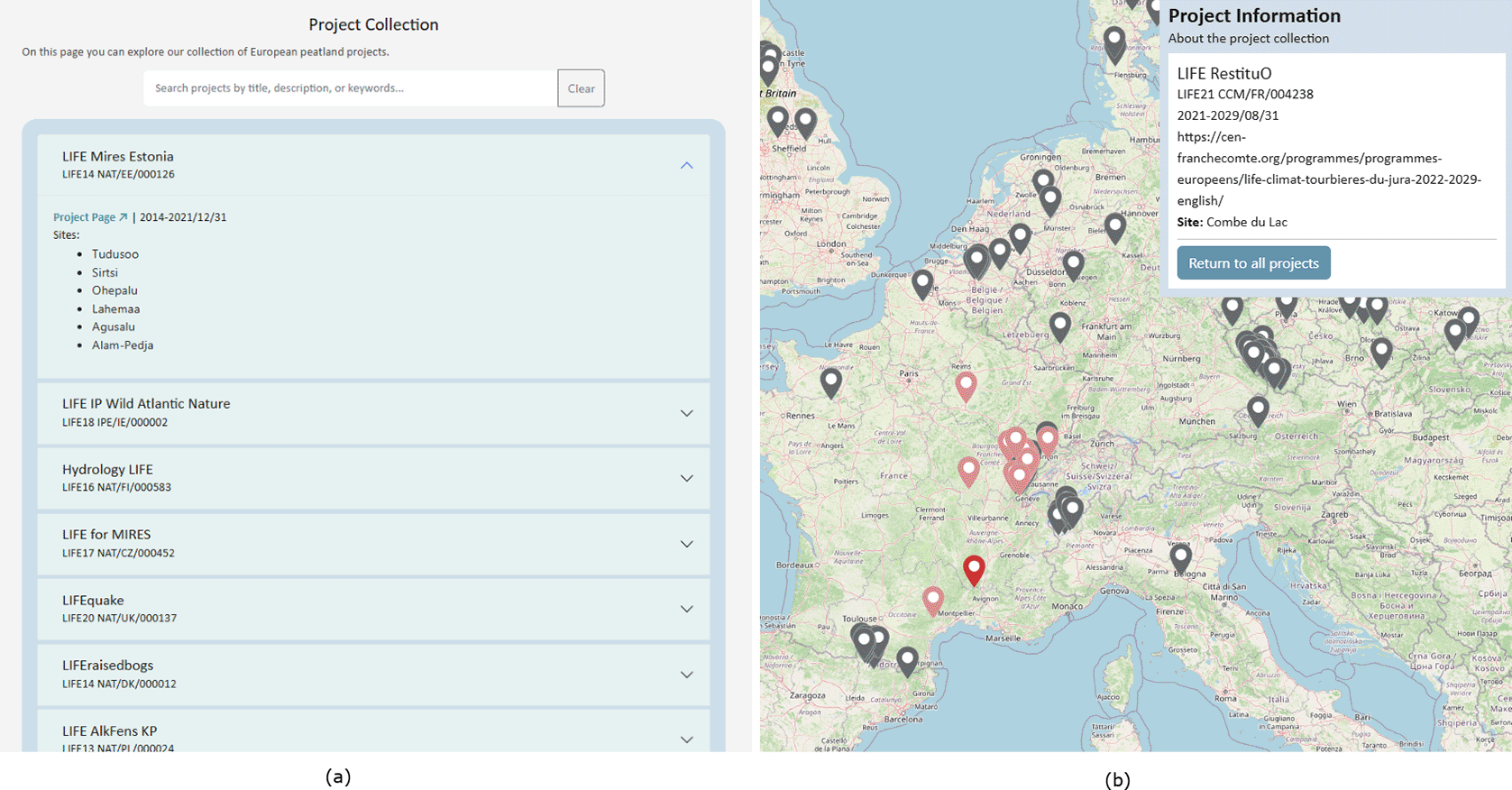Viewport: 1512px width, 790px height.
Task: Click the gray marker west of Frankfurt
Action: click(x=1060, y=326)
